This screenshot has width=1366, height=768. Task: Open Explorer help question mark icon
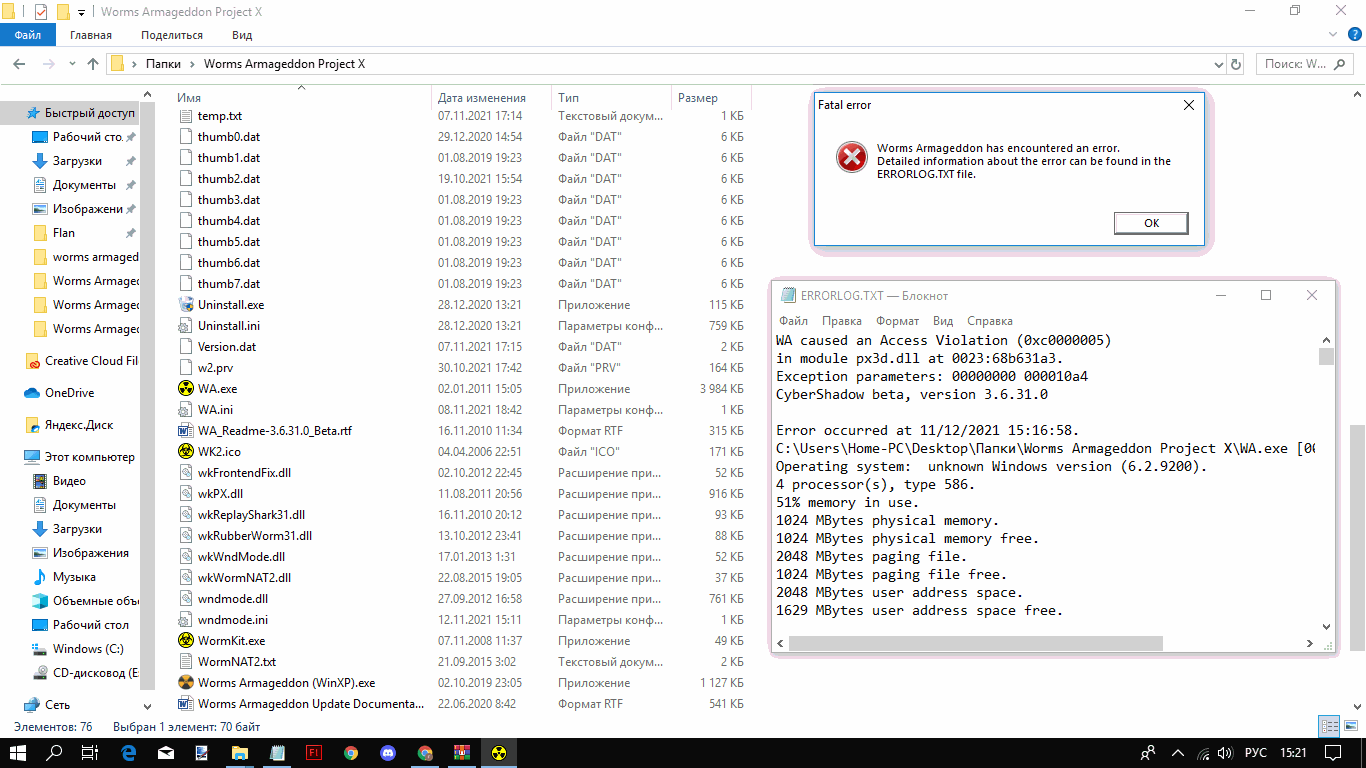1355,35
